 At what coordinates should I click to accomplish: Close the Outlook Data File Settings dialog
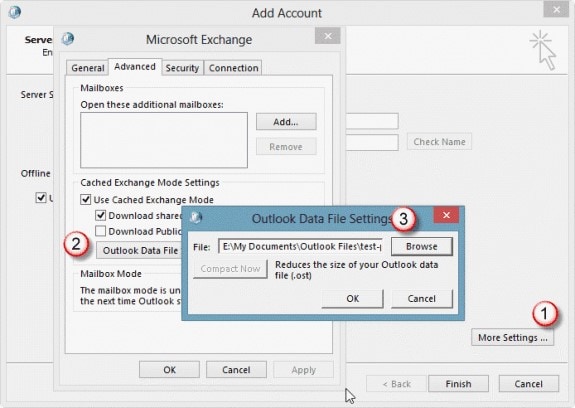coord(446,215)
